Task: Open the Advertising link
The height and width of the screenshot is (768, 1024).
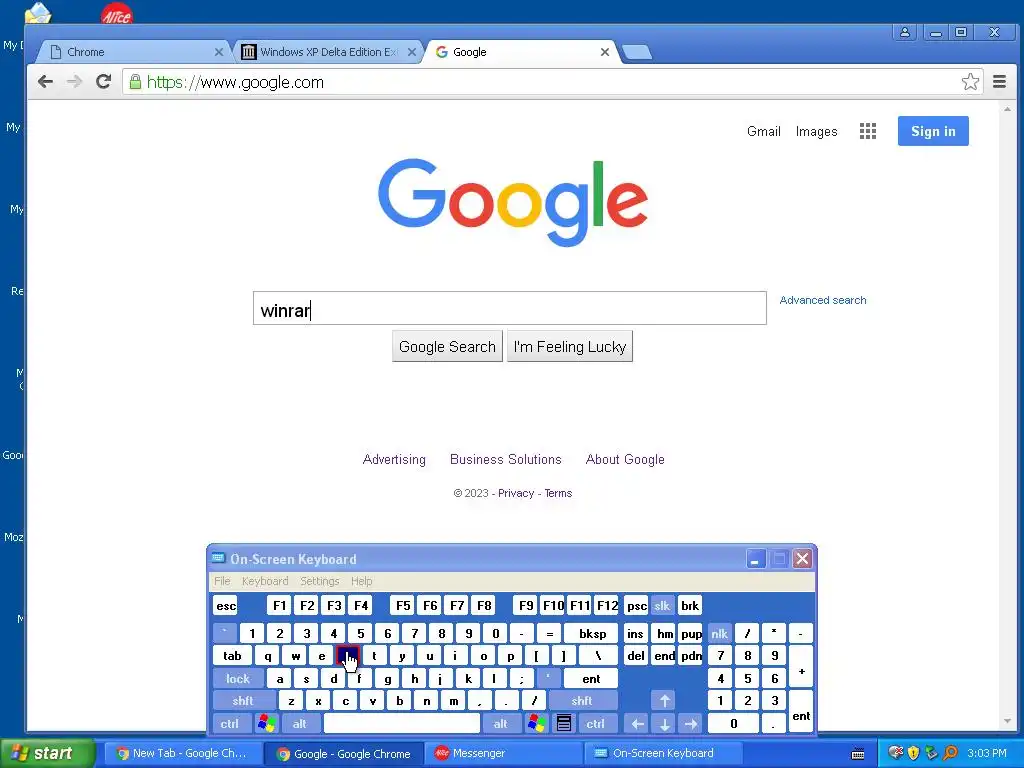Action: (394, 459)
